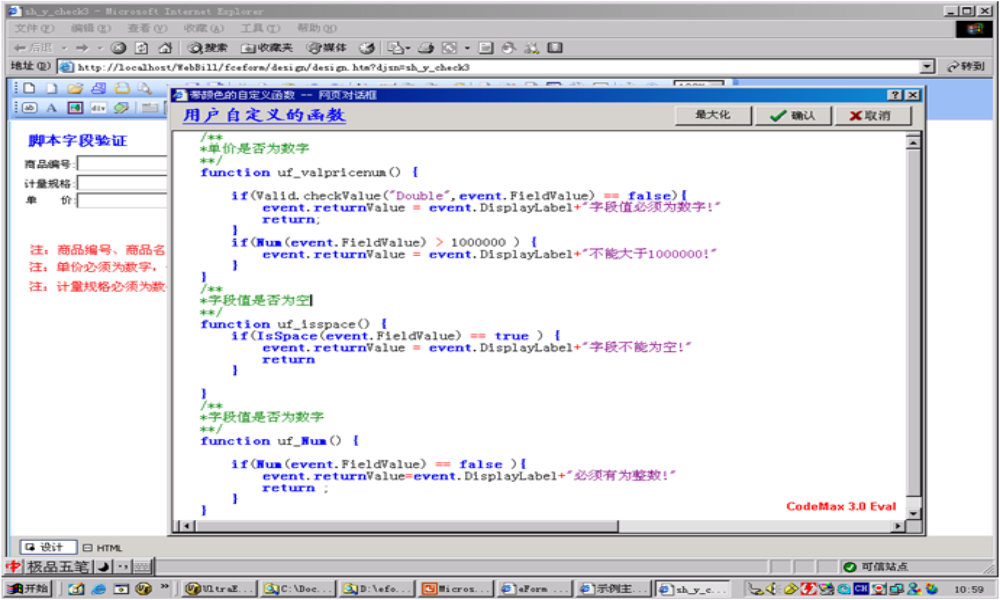Click the Open folder icon in designer toolbar
This screenshot has height=600, width=1000.
(x=75, y=89)
